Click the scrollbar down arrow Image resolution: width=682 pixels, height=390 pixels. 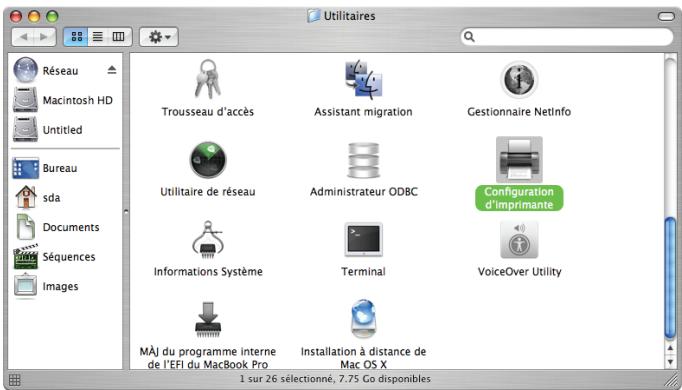click(x=670, y=362)
